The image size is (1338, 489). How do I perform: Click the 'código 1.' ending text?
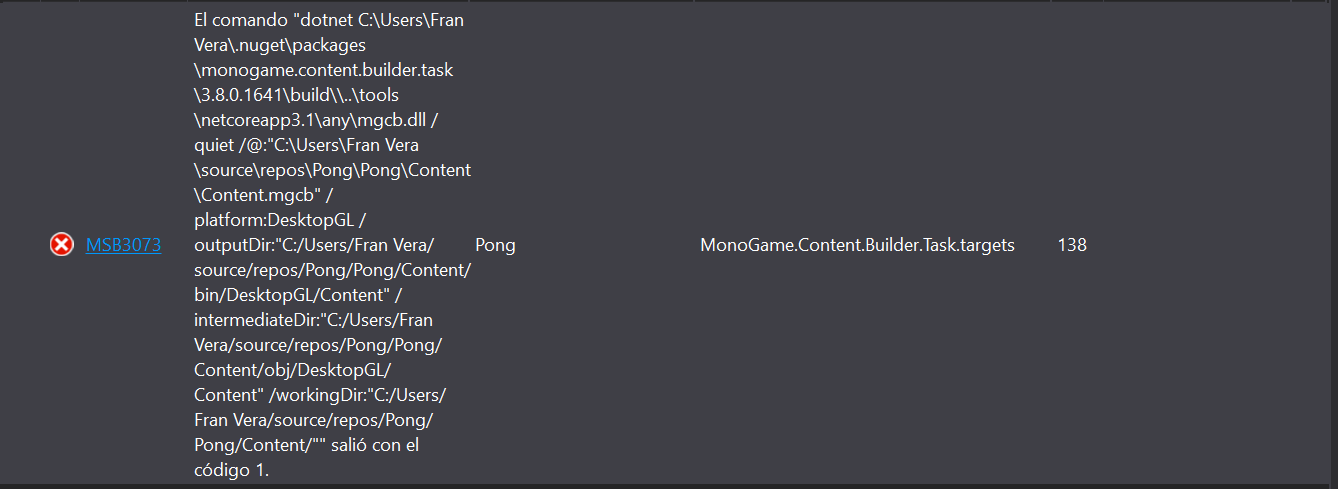[232, 470]
